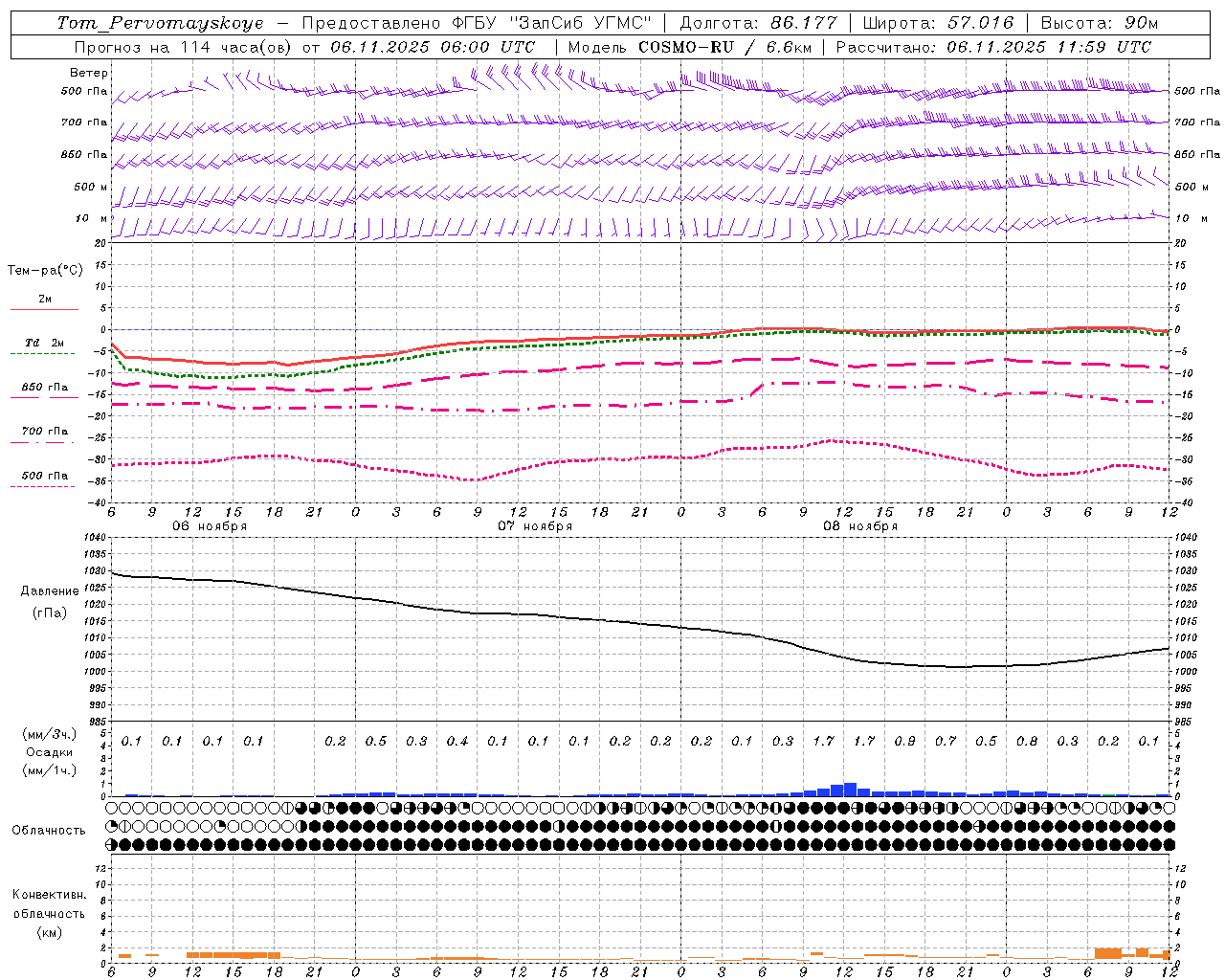
Task: Click the "06.11.2025 06:00 UTC" start time
Action: click(x=433, y=47)
